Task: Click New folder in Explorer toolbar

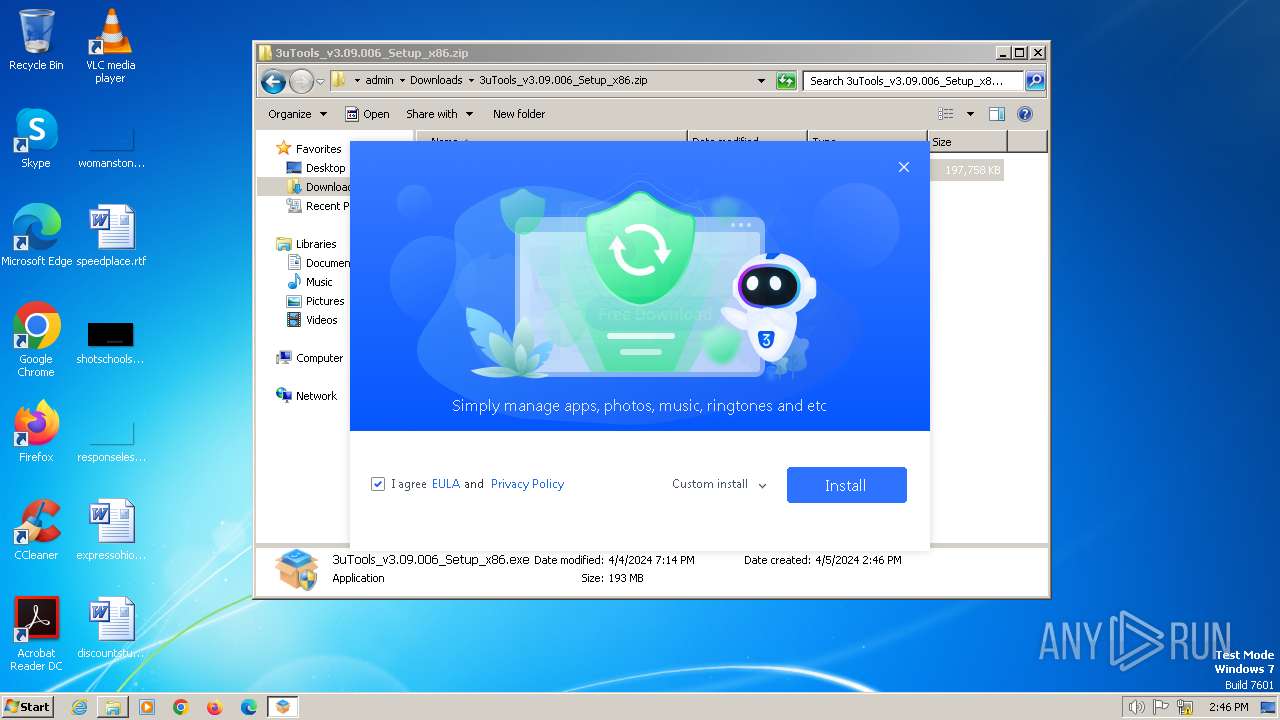Action: click(519, 114)
